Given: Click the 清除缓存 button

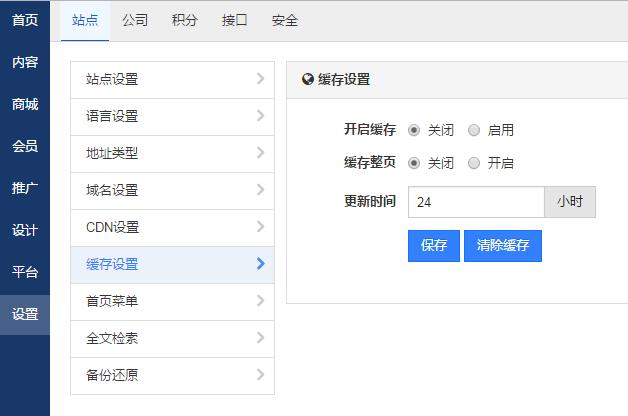Looking at the screenshot, I should (x=503, y=246).
